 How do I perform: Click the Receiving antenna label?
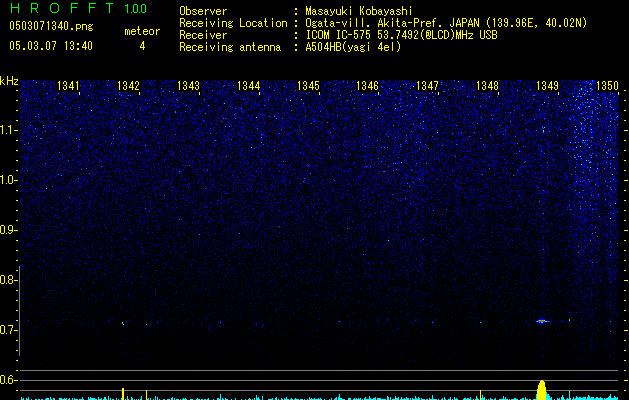coord(230,47)
